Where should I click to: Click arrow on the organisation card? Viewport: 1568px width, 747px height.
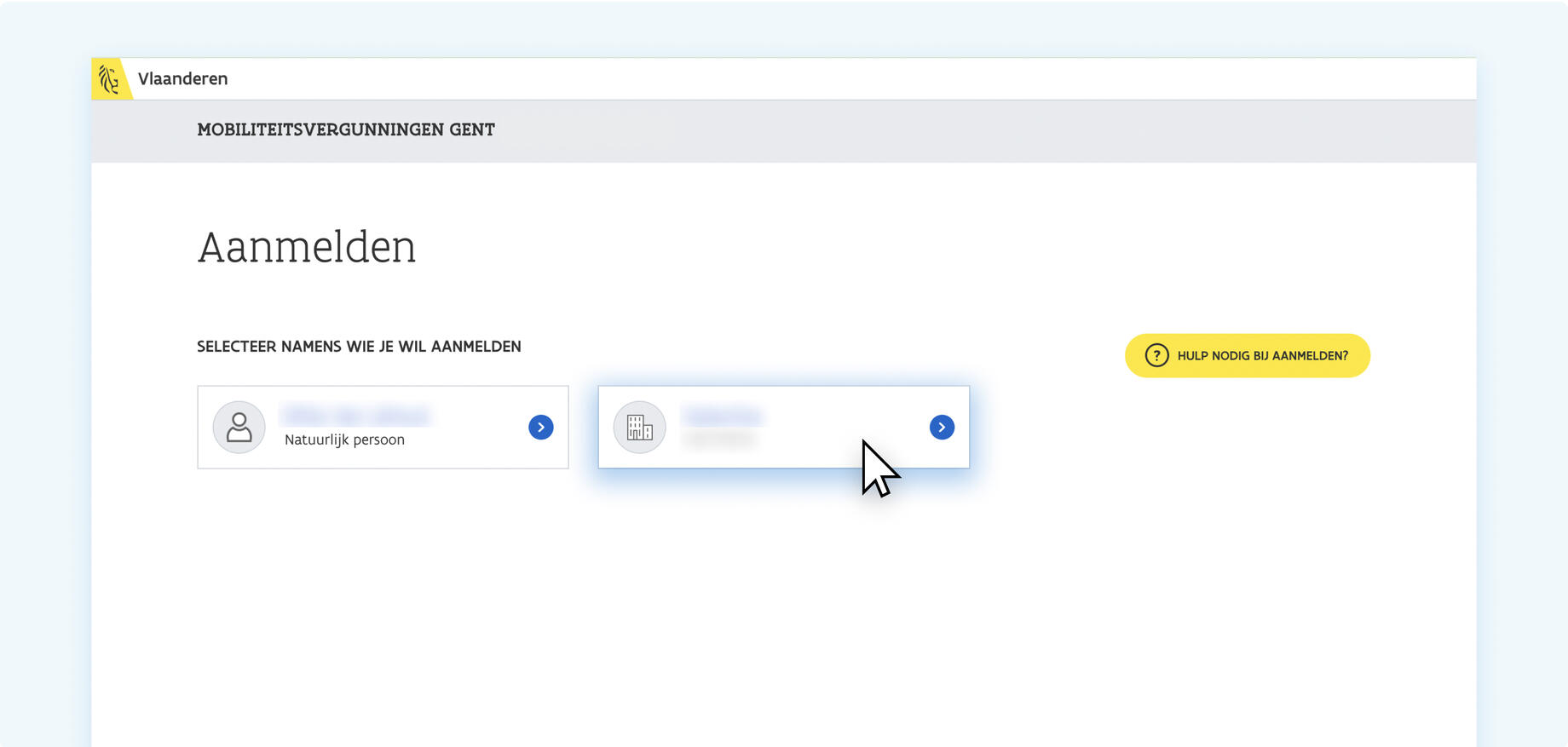click(x=942, y=427)
